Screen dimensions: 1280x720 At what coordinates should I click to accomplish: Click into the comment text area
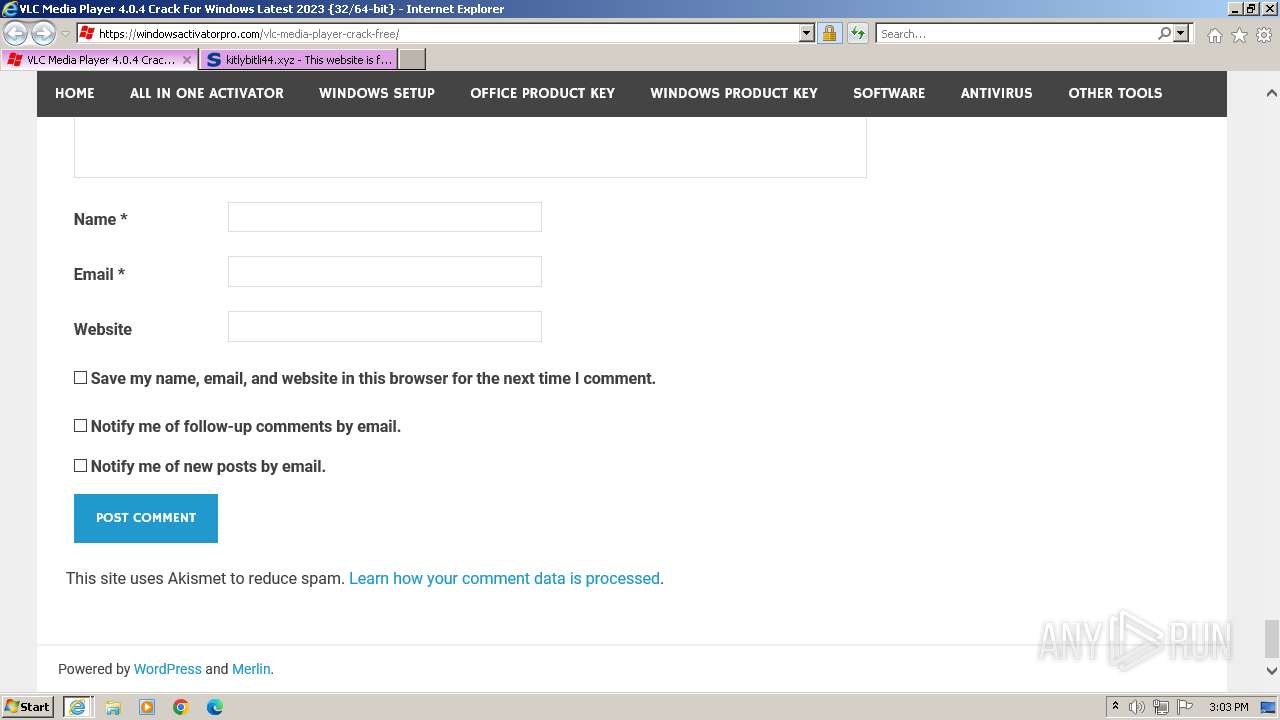tap(470, 148)
